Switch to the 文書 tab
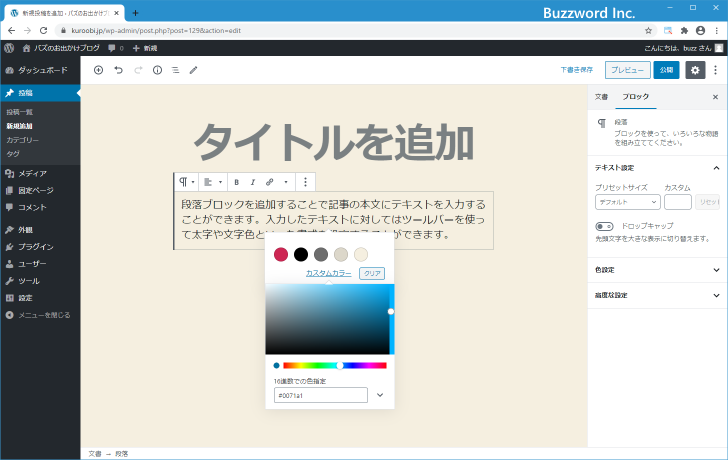 click(x=601, y=97)
